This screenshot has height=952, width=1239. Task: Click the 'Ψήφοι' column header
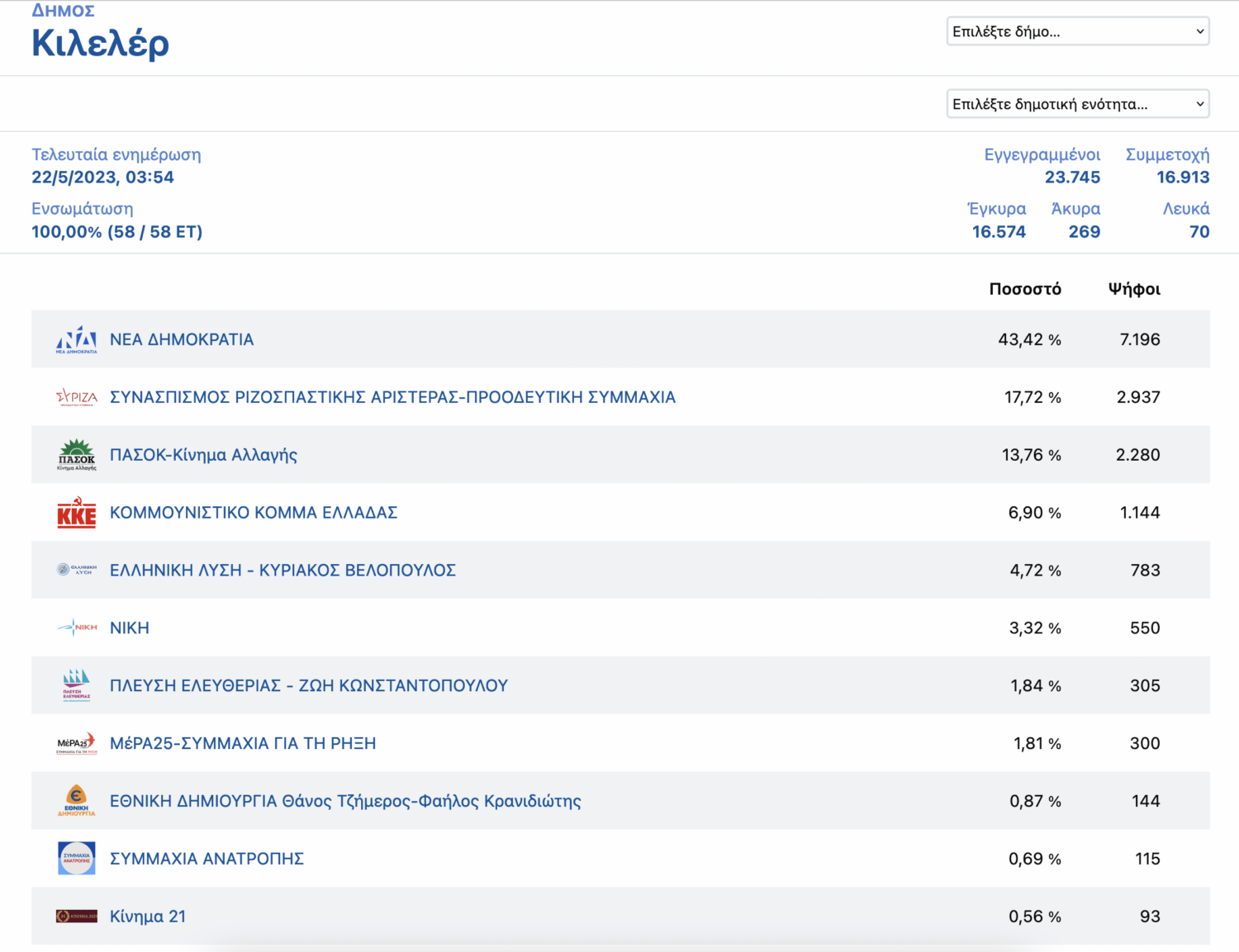tap(1134, 289)
